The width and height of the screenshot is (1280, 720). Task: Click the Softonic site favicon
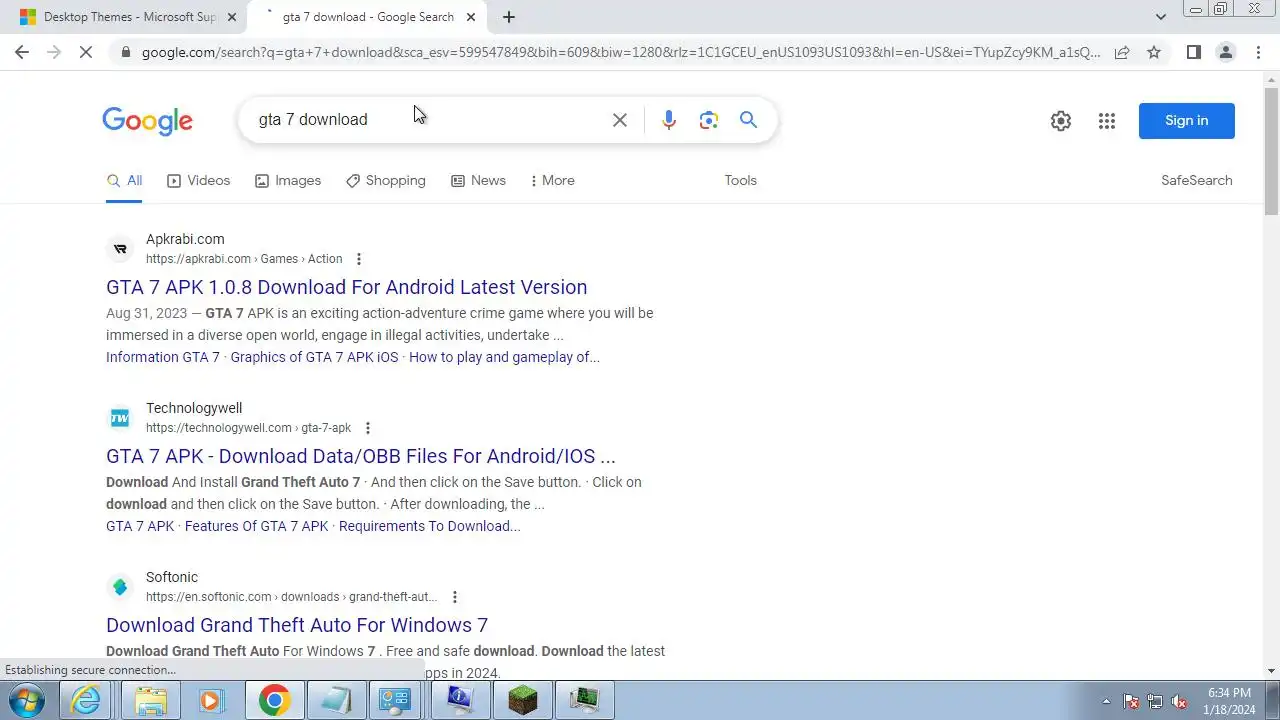coord(120,587)
